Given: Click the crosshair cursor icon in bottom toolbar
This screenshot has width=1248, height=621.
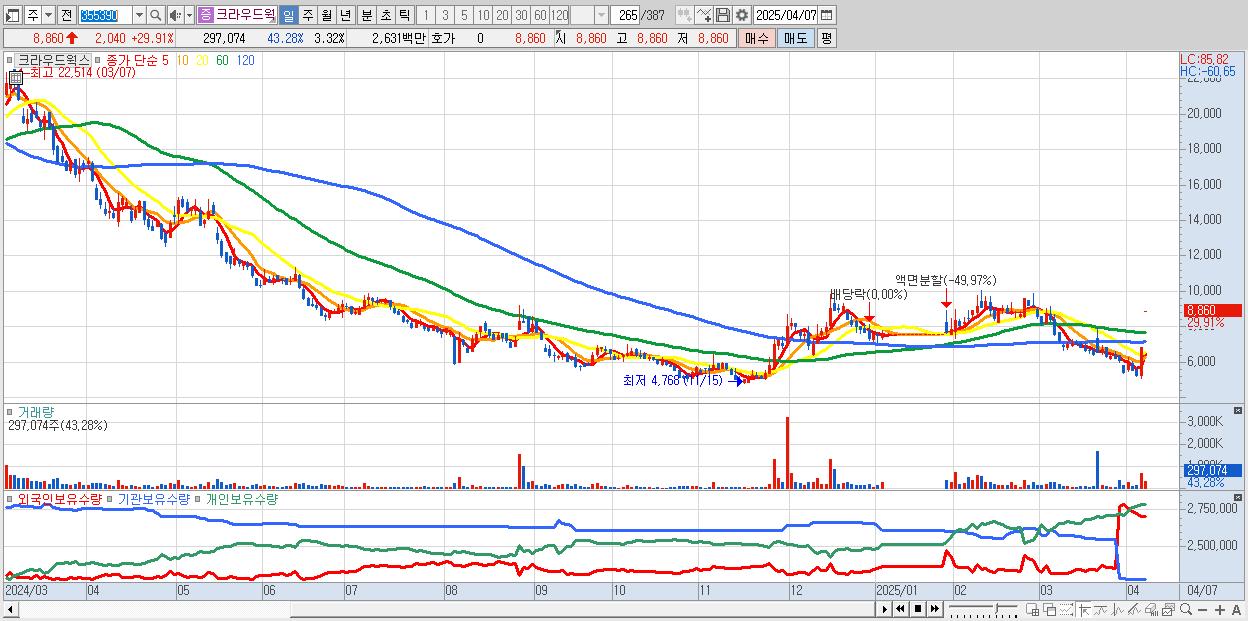Looking at the screenshot, I should click(1084, 609).
